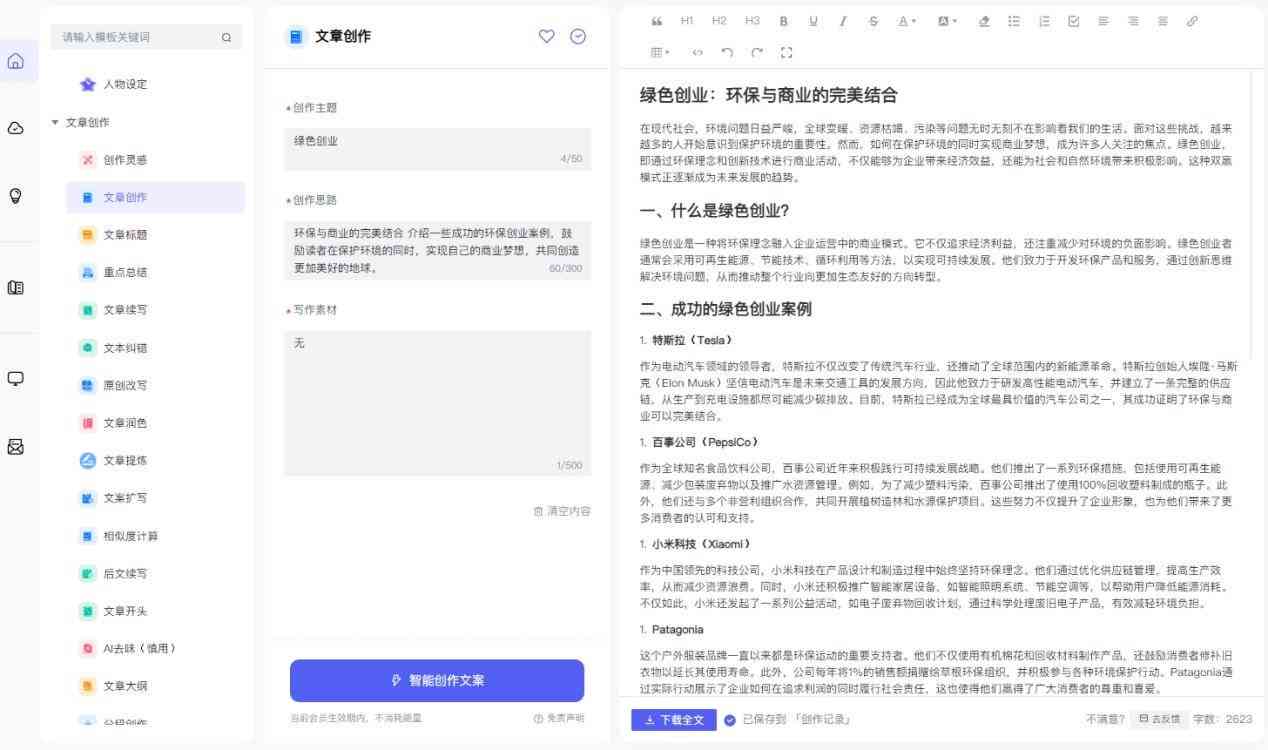Collapse the 文章创作 category
Screen dimensions: 1268x750
point(55,122)
